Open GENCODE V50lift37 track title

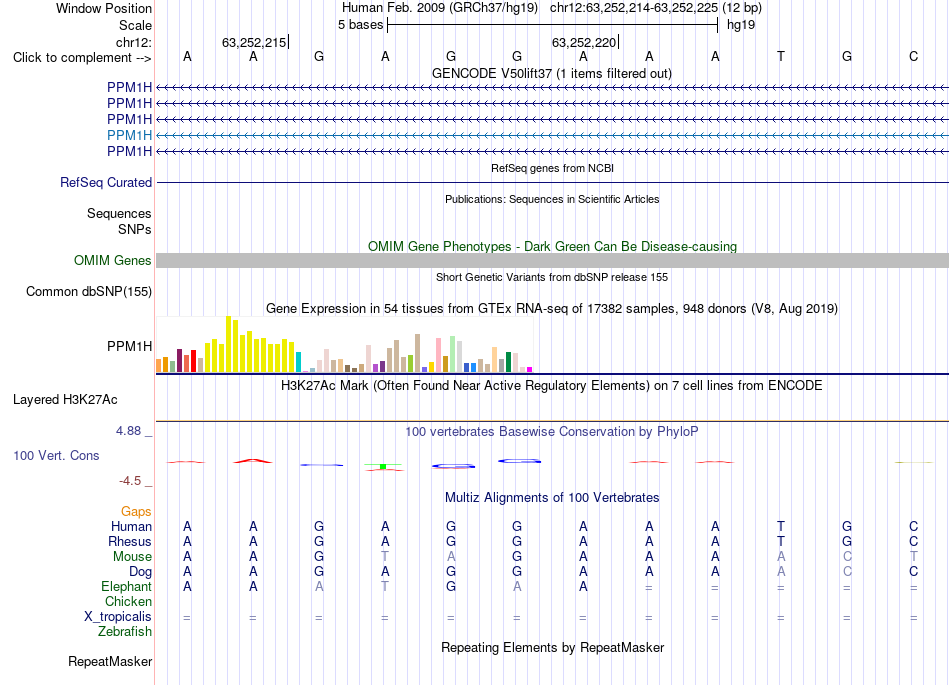(551, 73)
